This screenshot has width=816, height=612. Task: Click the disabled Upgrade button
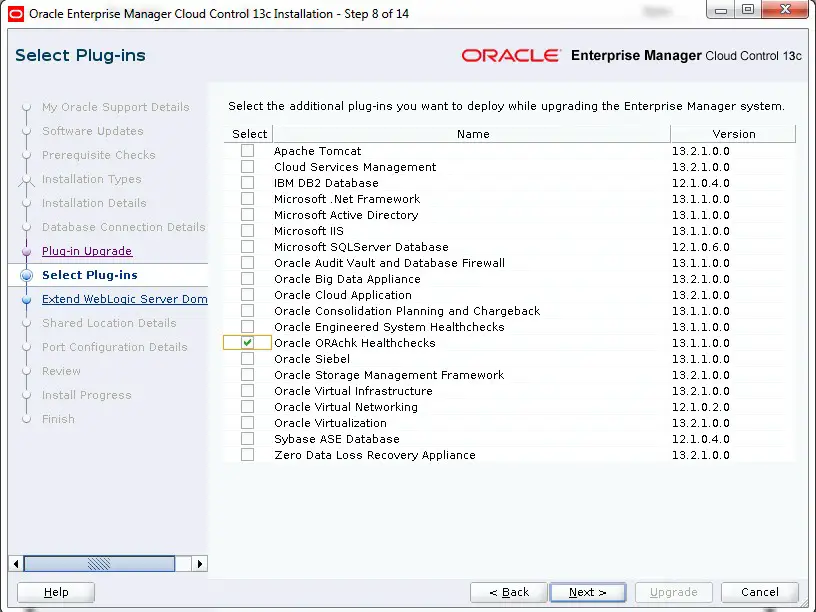tap(673, 592)
